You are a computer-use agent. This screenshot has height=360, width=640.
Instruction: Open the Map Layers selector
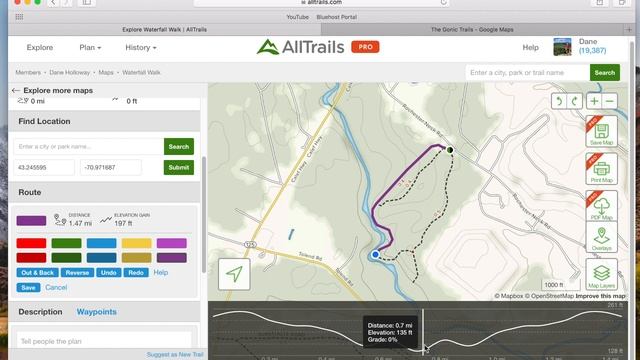[601, 274]
